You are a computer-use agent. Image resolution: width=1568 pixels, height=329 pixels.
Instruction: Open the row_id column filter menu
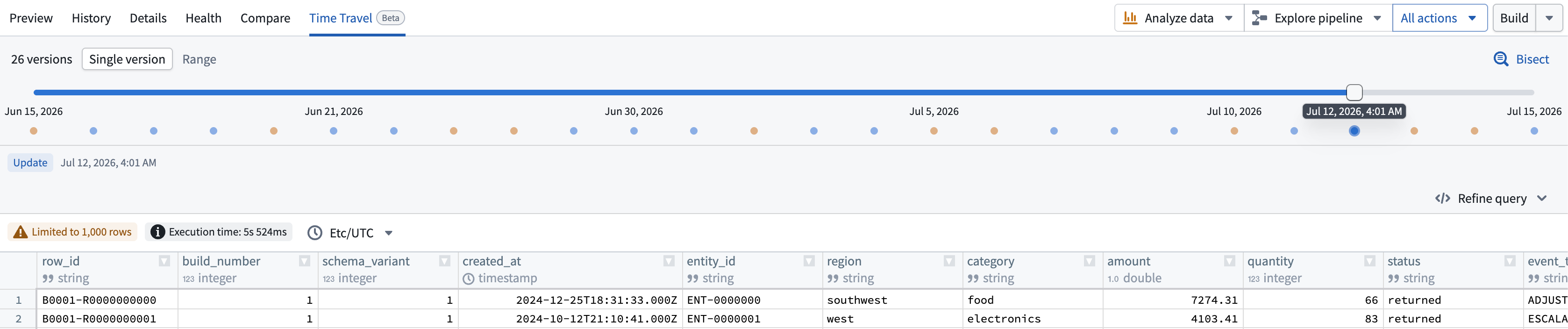click(164, 261)
